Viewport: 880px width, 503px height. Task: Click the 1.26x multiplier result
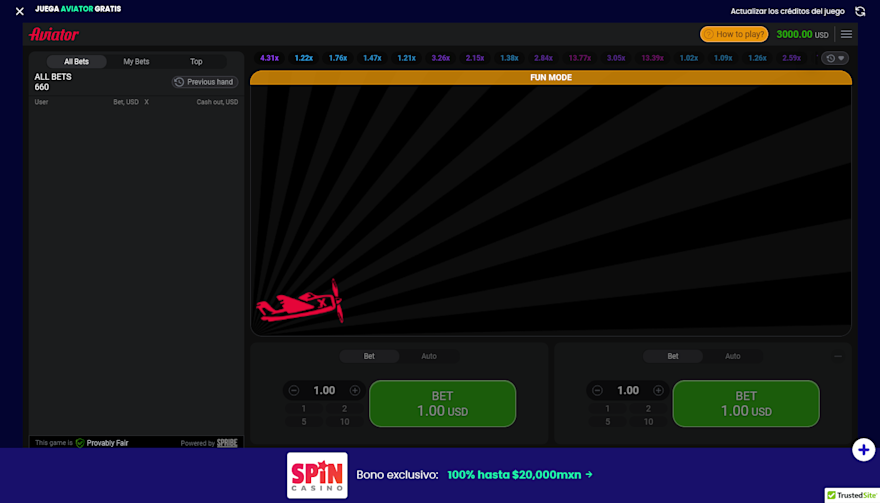tap(757, 58)
